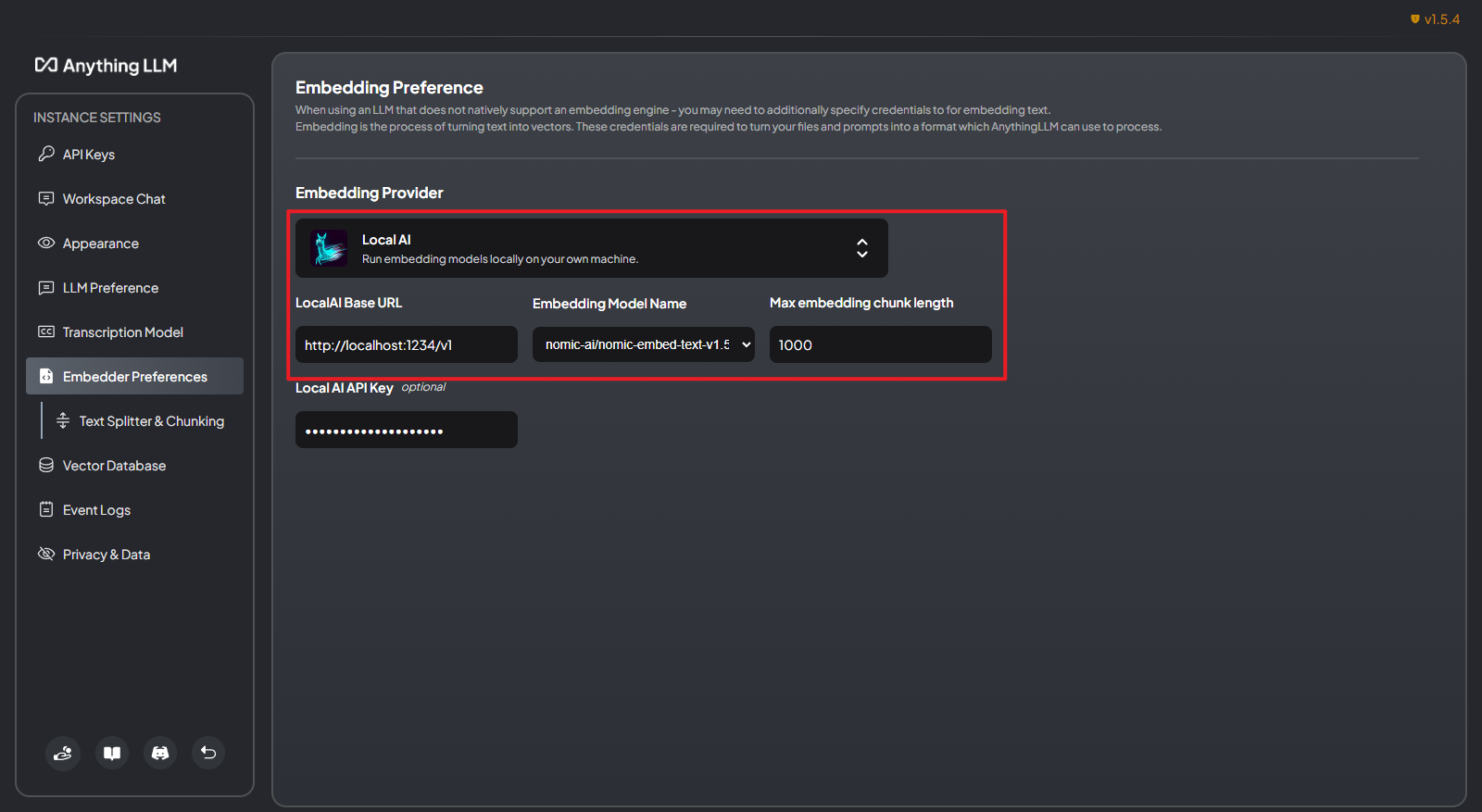Open the Embedding Model Name dropdown
The width and height of the screenshot is (1482, 812).
(644, 344)
